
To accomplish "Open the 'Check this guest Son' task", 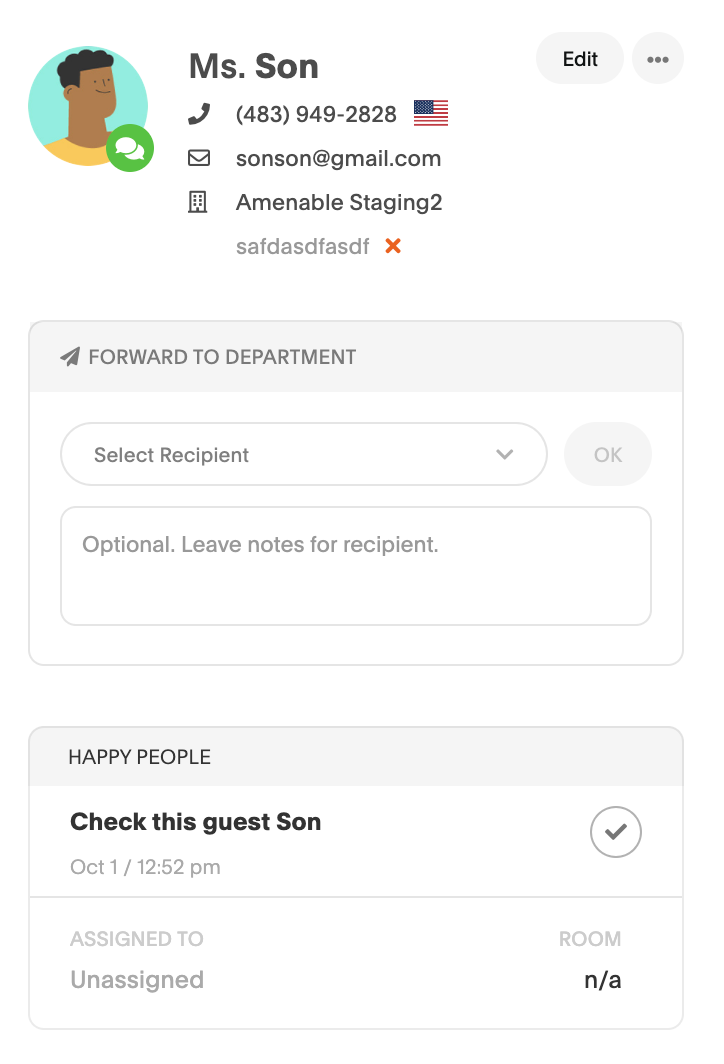I will (196, 822).
